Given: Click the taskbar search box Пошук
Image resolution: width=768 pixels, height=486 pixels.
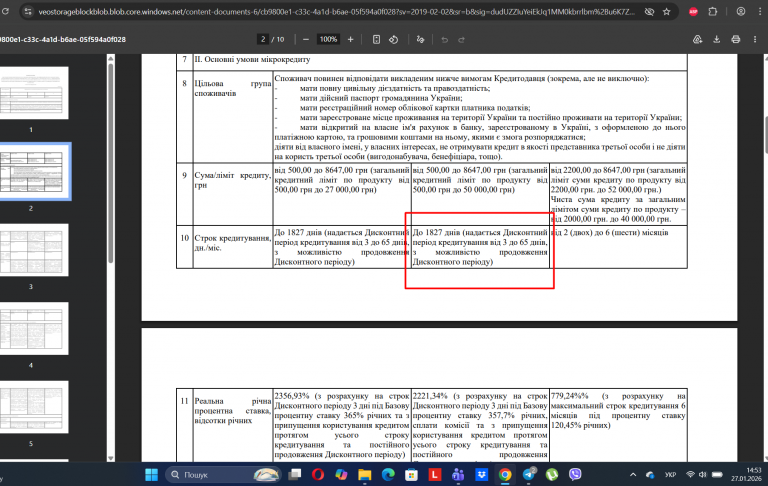Looking at the screenshot, I should point(223,474).
